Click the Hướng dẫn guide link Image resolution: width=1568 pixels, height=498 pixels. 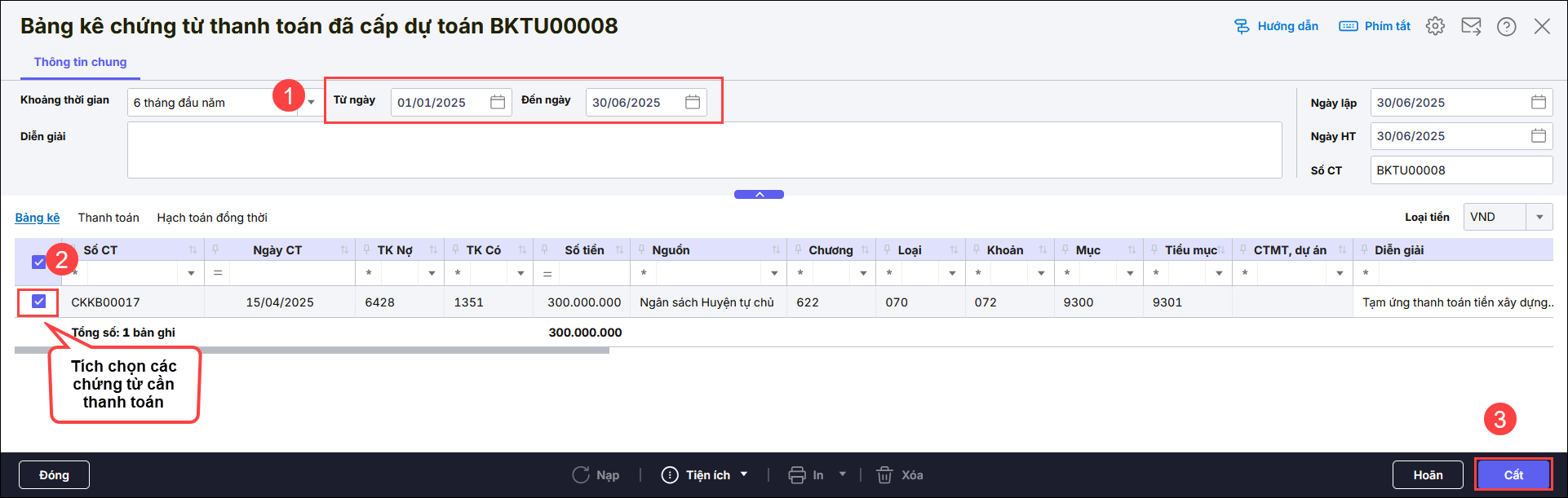[1276, 26]
